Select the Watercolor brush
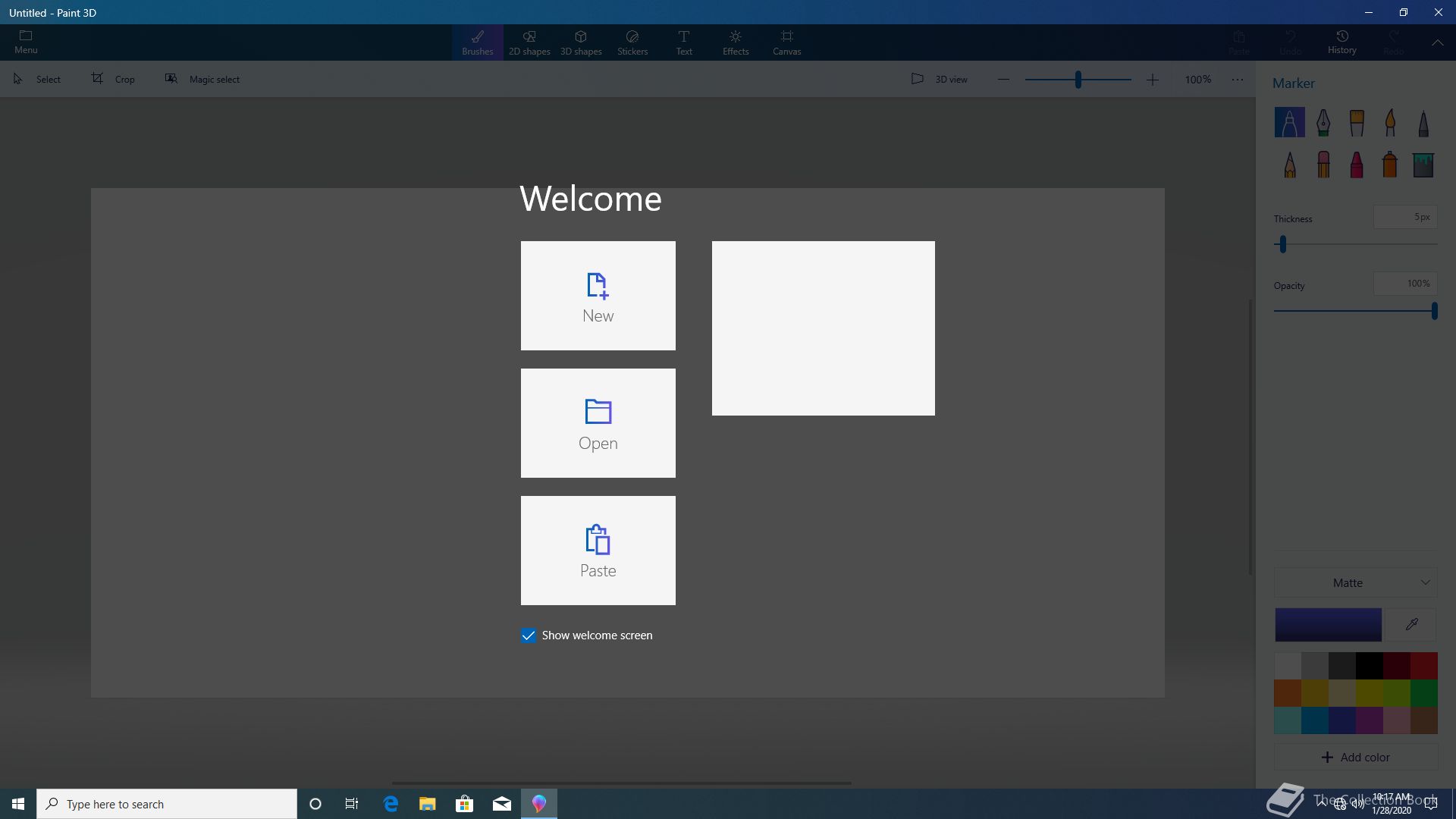The width and height of the screenshot is (1456, 819). (1390, 122)
